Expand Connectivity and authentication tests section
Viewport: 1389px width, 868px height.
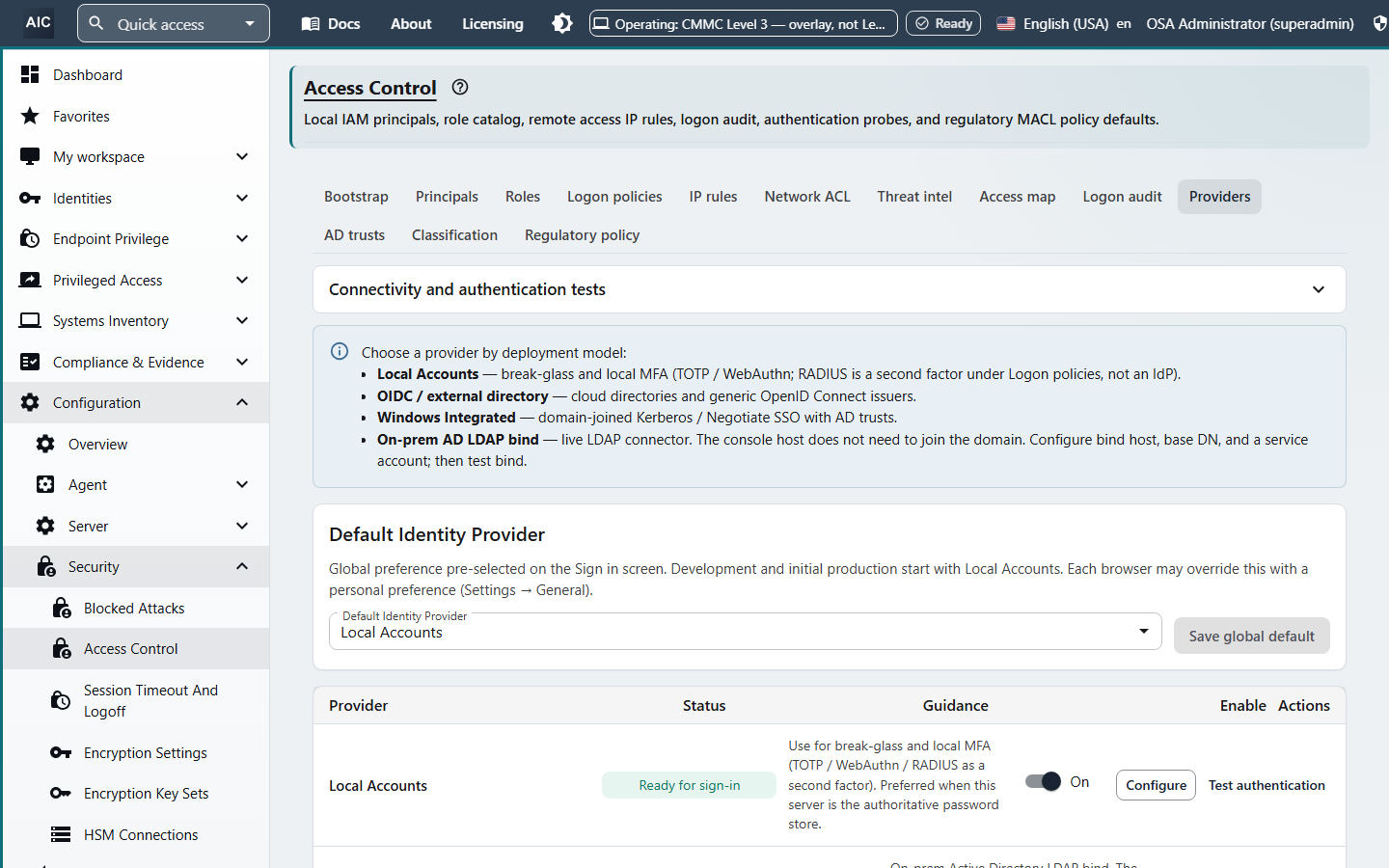[x=830, y=289]
